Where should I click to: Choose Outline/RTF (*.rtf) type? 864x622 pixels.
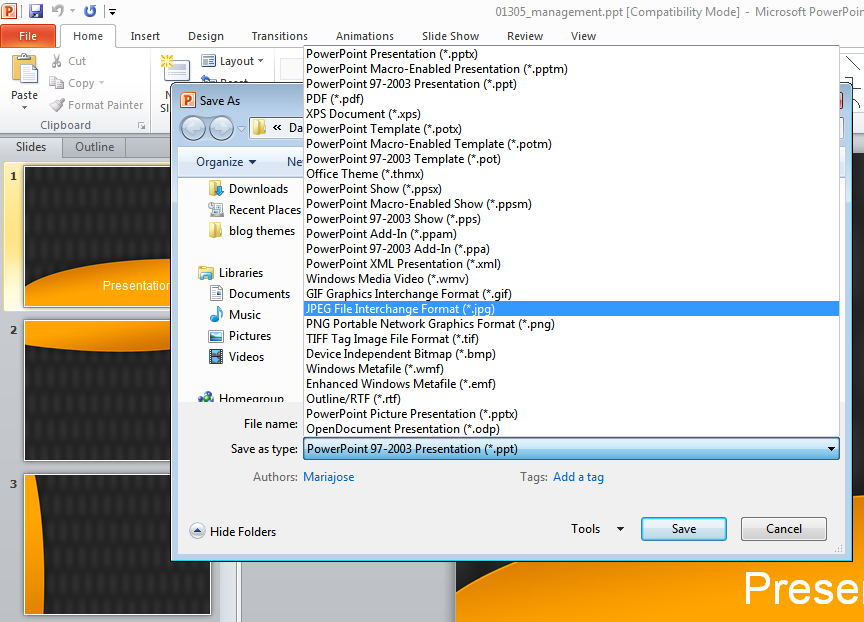tap(571, 399)
